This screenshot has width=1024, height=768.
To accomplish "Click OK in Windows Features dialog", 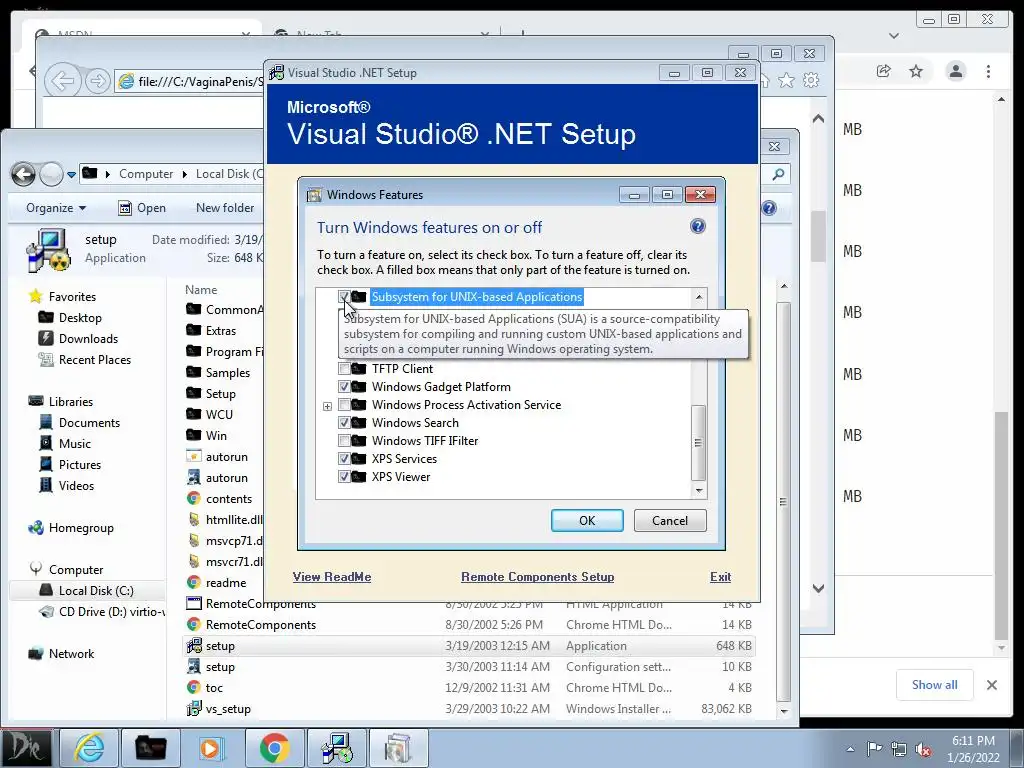I will (587, 520).
